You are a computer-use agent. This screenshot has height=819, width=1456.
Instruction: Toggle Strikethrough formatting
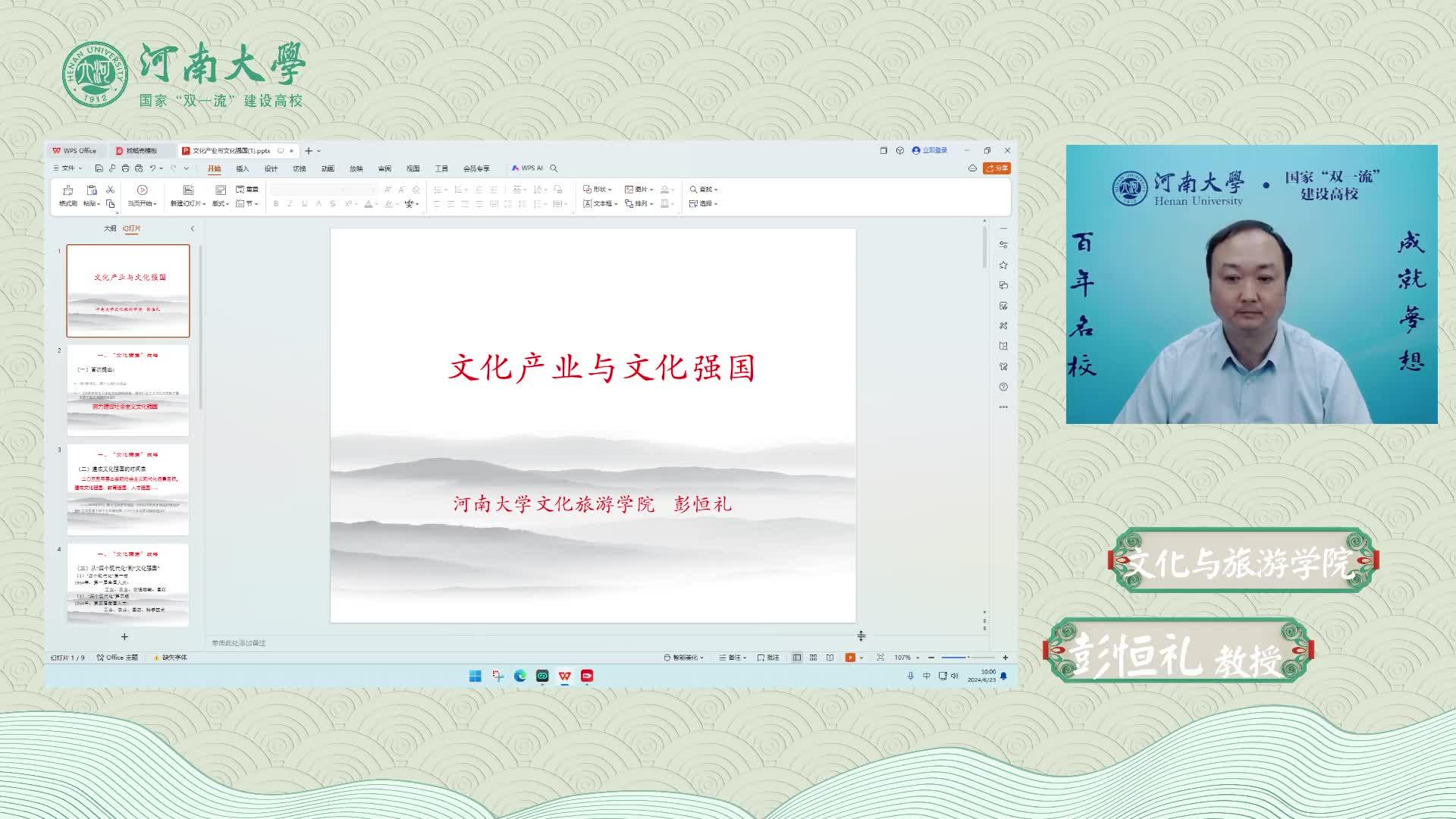click(332, 203)
